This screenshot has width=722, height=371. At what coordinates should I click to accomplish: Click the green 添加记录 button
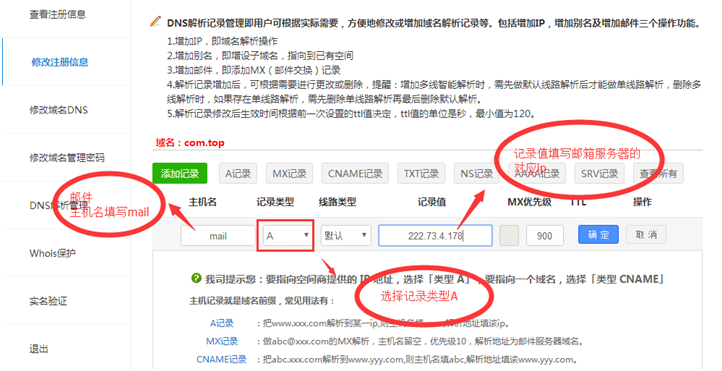(180, 174)
